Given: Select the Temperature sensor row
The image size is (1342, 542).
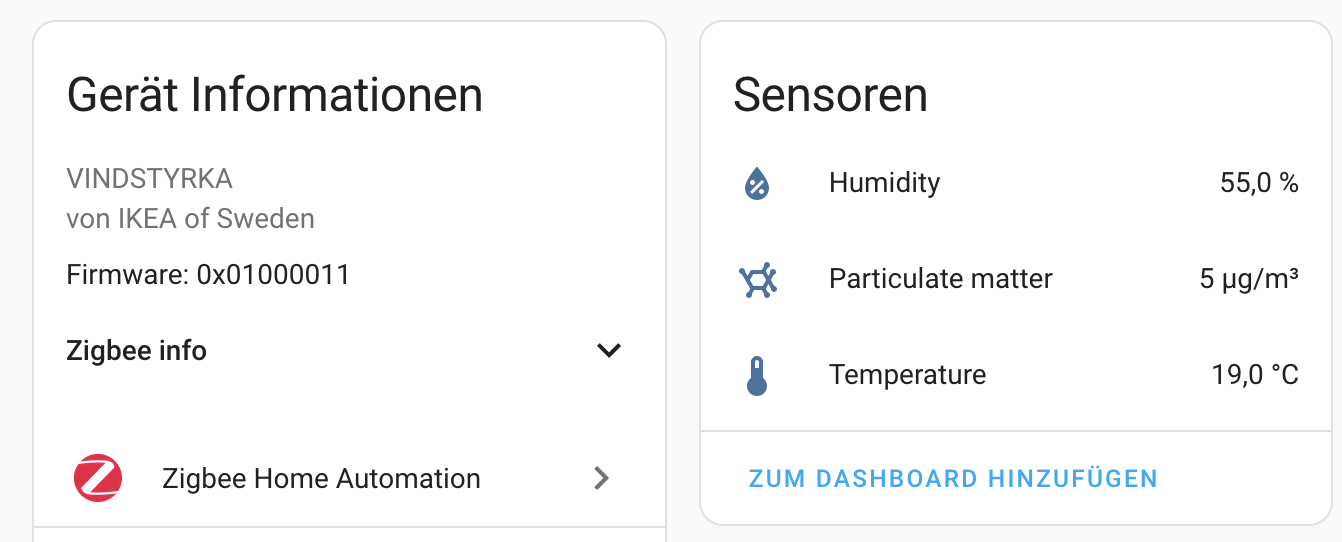Looking at the screenshot, I should (x=907, y=376).
